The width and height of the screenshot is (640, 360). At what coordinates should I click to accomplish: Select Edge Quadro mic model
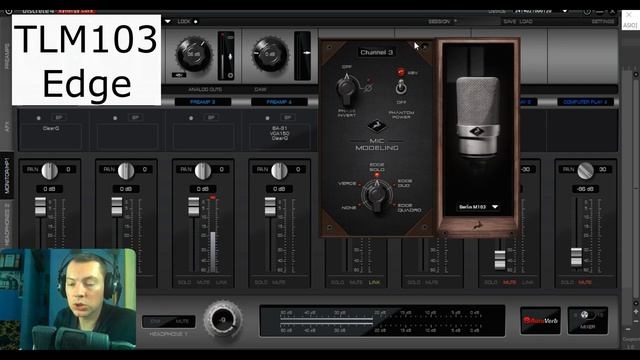pos(409,207)
